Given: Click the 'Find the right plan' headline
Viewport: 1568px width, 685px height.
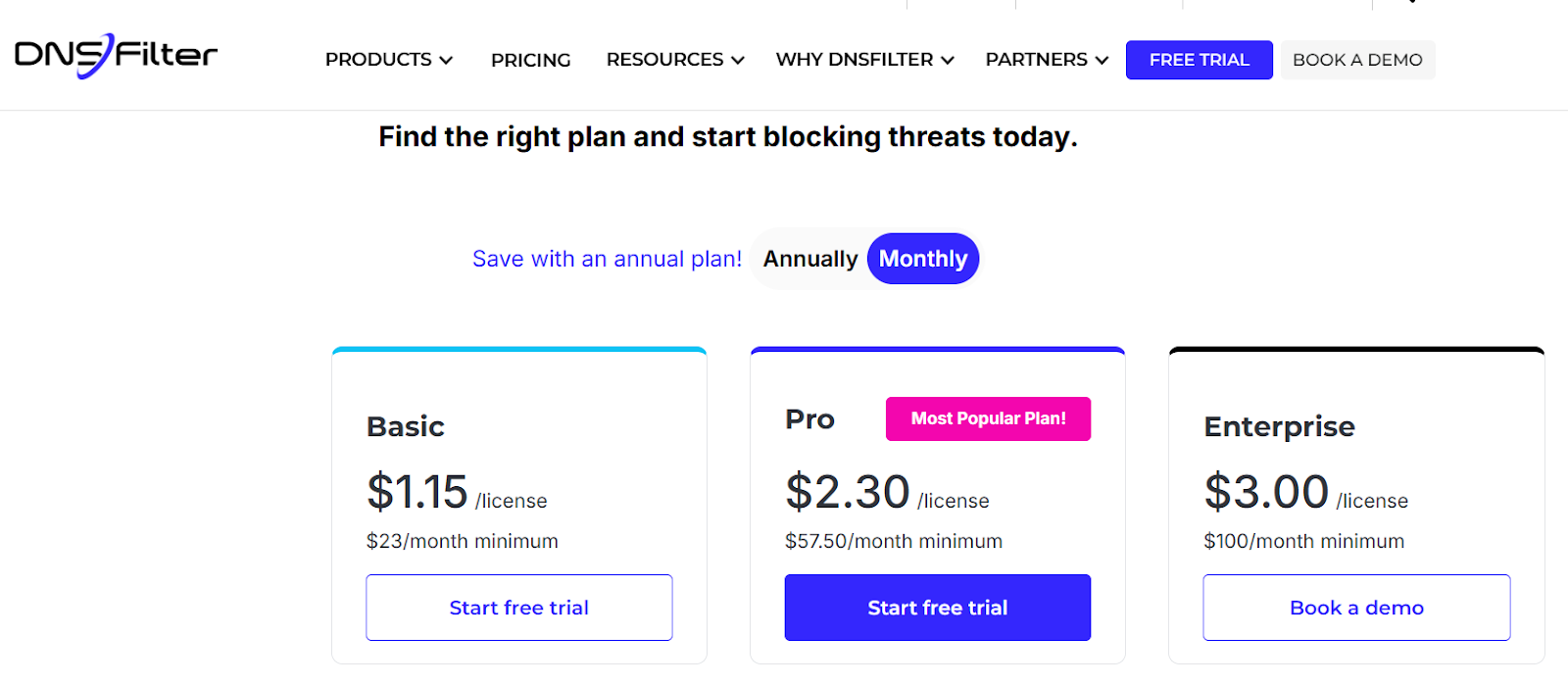Looking at the screenshot, I should 727,137.
